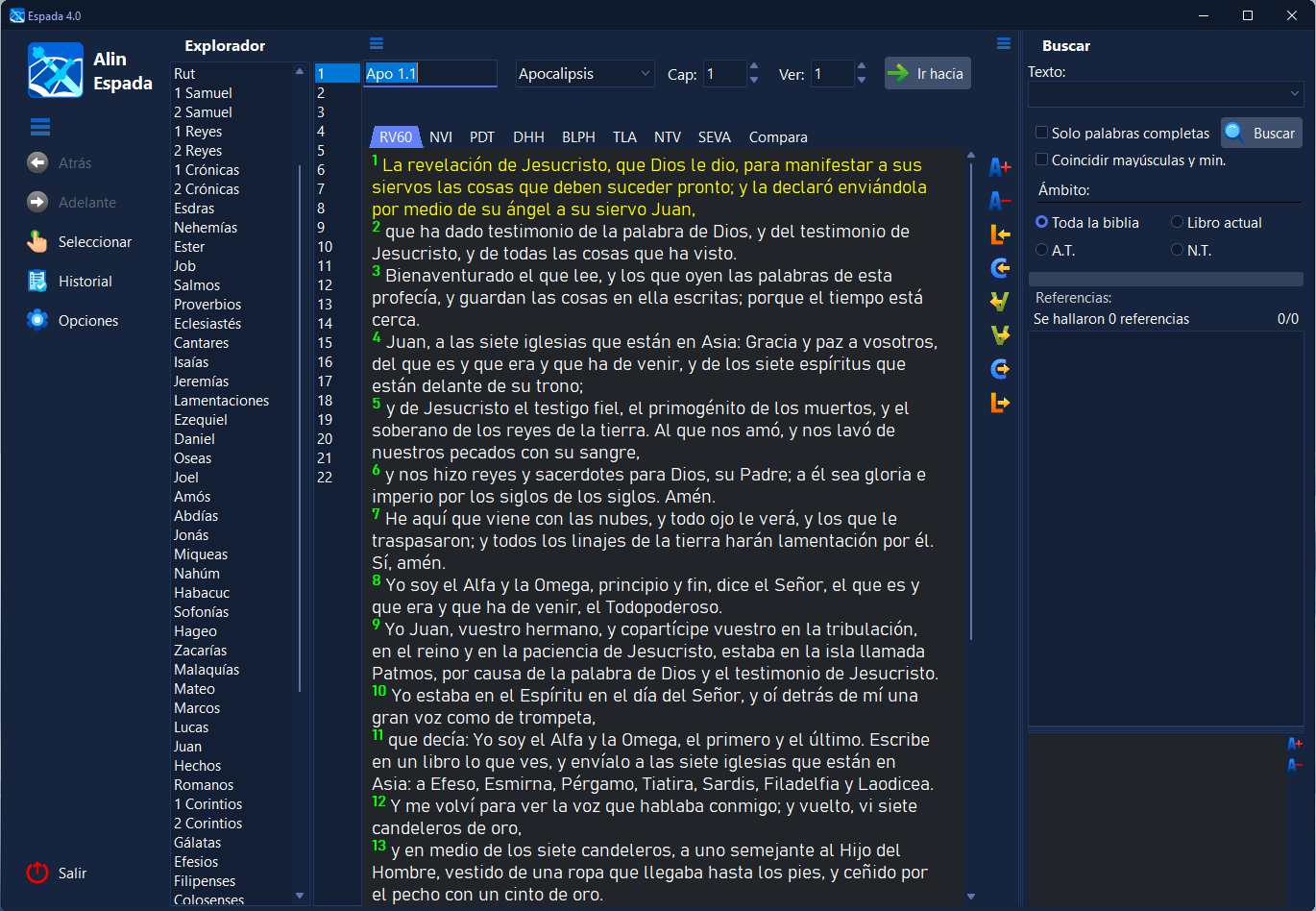Click the Salir power icon
Screen dimensions: 1316x911
click(37, 873)
